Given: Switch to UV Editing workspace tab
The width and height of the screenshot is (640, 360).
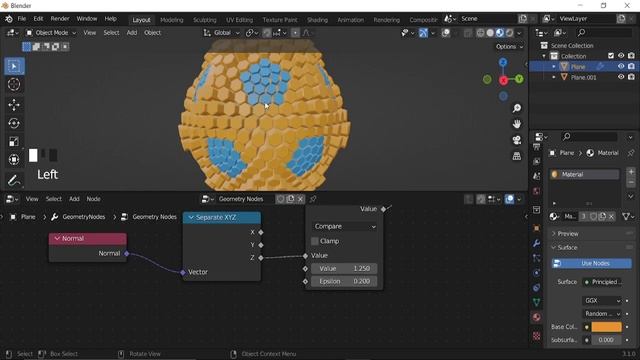Looking at the screenshot, I should (x=239, y=20).
